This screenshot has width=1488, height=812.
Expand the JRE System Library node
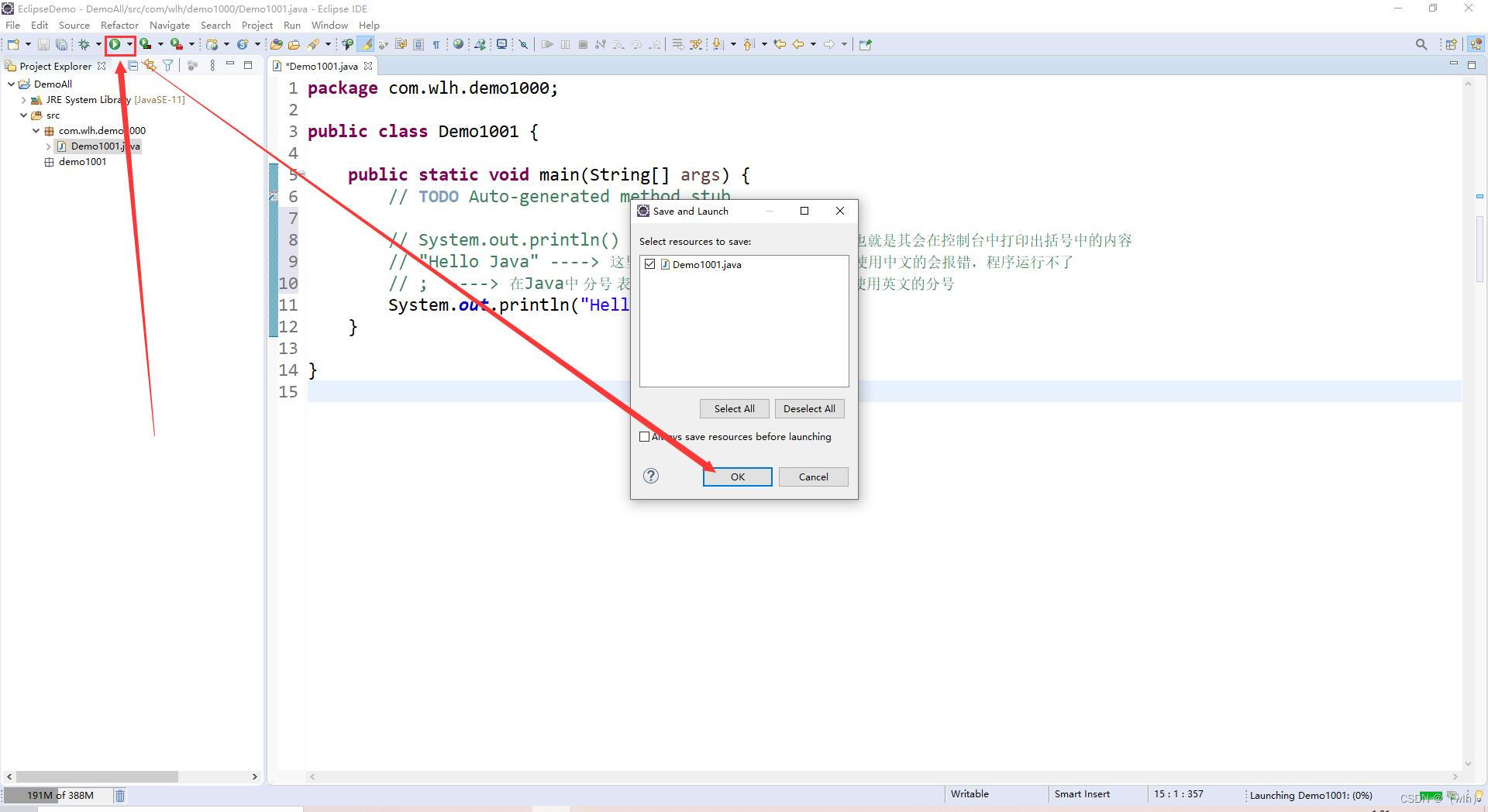(x=23, y=99)
